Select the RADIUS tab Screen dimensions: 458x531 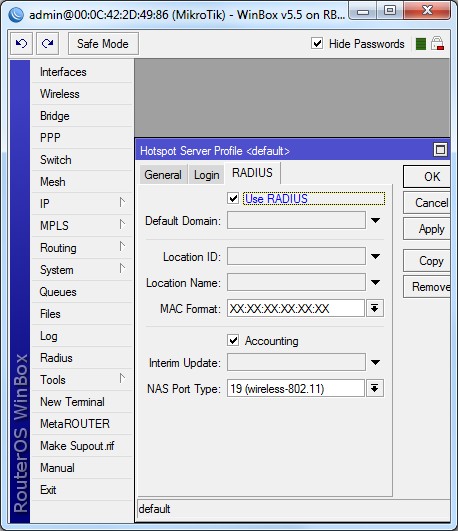point(252,173)
